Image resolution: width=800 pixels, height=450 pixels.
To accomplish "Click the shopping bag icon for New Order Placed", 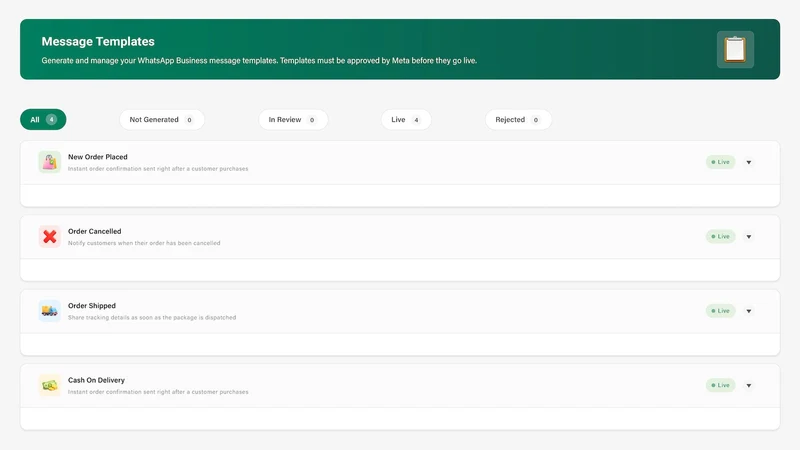I will (x=49, y=162).
